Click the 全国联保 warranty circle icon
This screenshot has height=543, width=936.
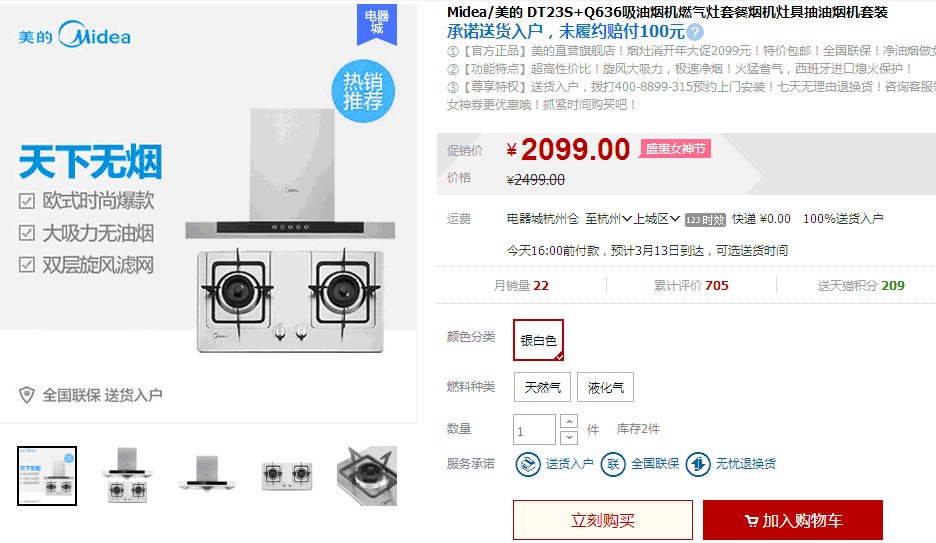click(613, 464)
